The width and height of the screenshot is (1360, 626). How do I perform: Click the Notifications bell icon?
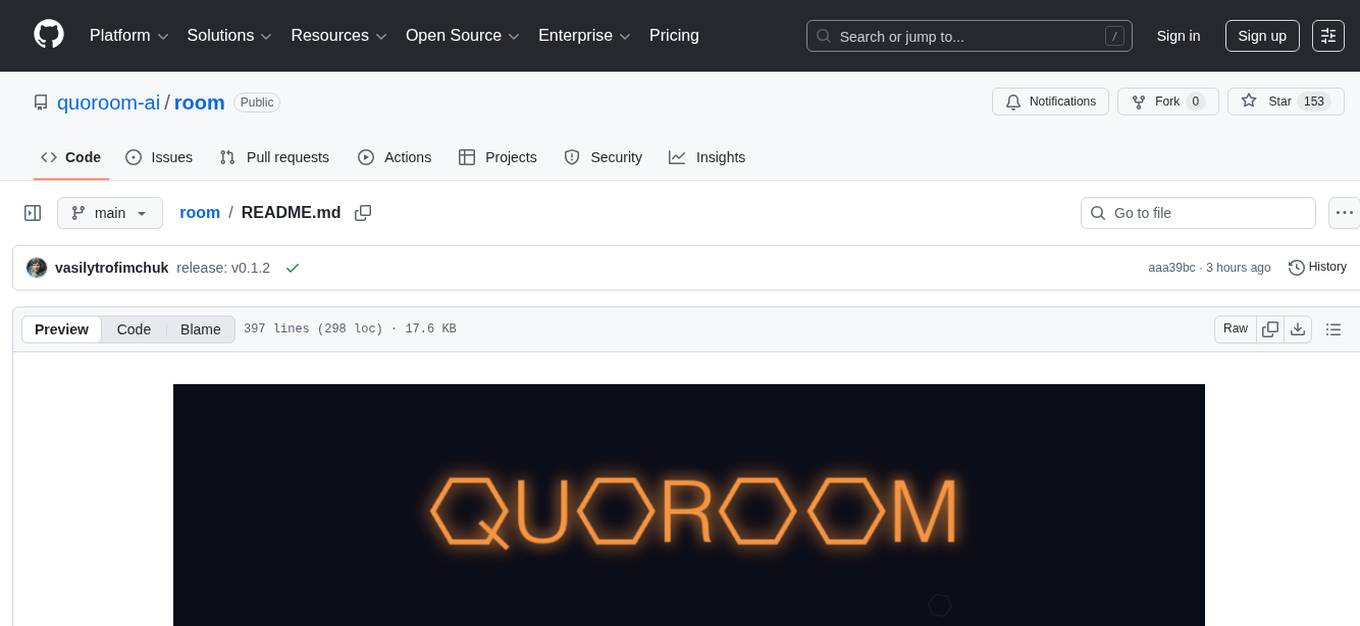1013,101
